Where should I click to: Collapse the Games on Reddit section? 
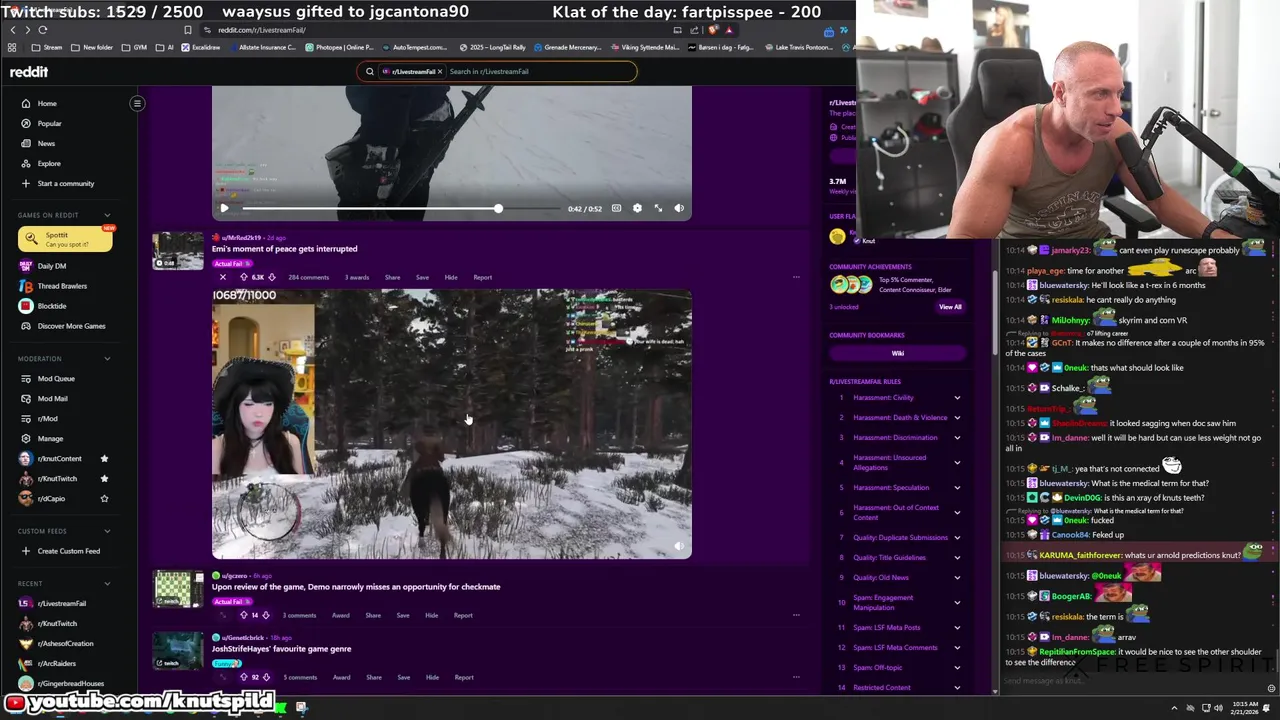click(x=107, y=215)
